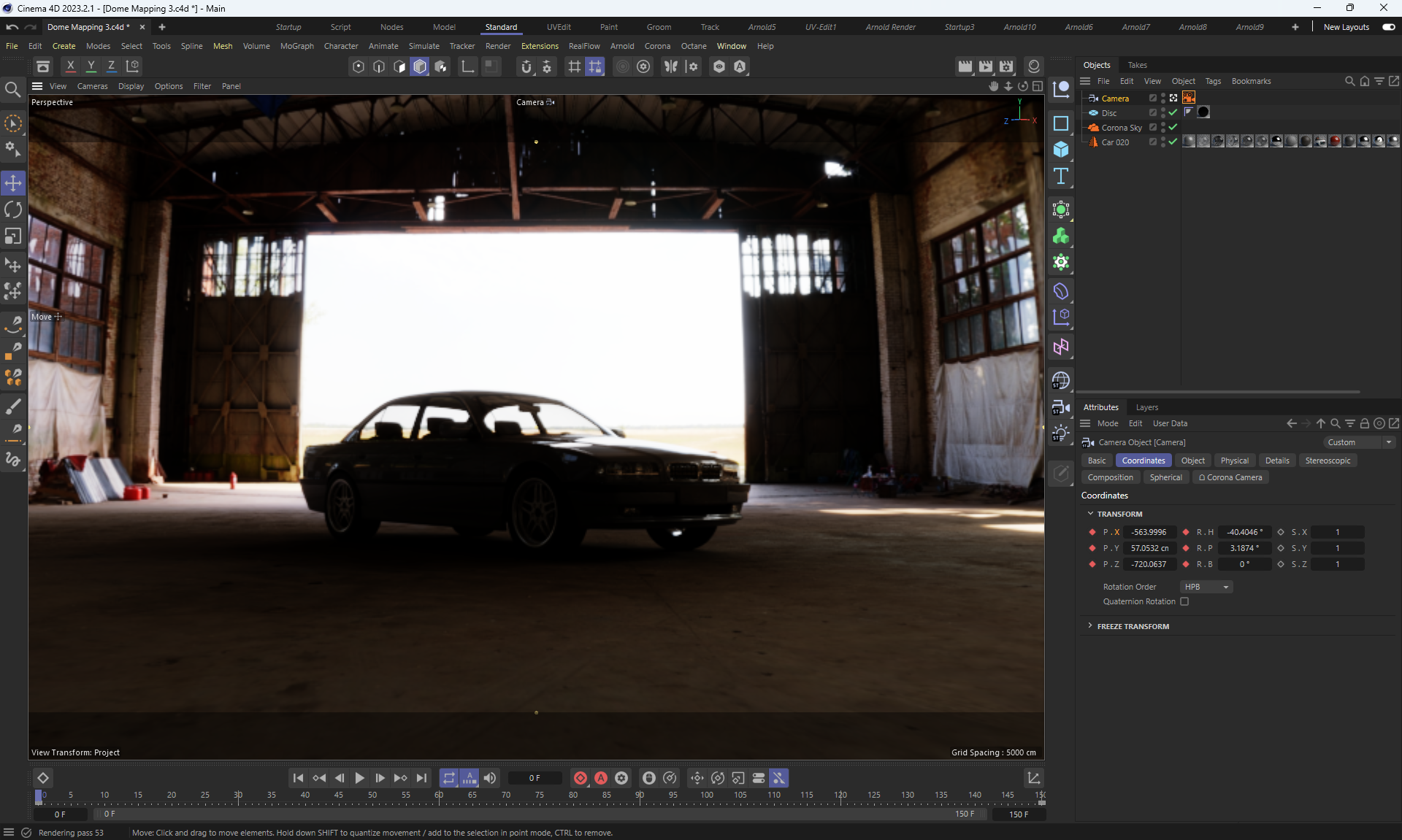Toggle visibility checkmark for Corona Sky
The width and height of the screenshot is (1402, 840).
pos(1173,128)
